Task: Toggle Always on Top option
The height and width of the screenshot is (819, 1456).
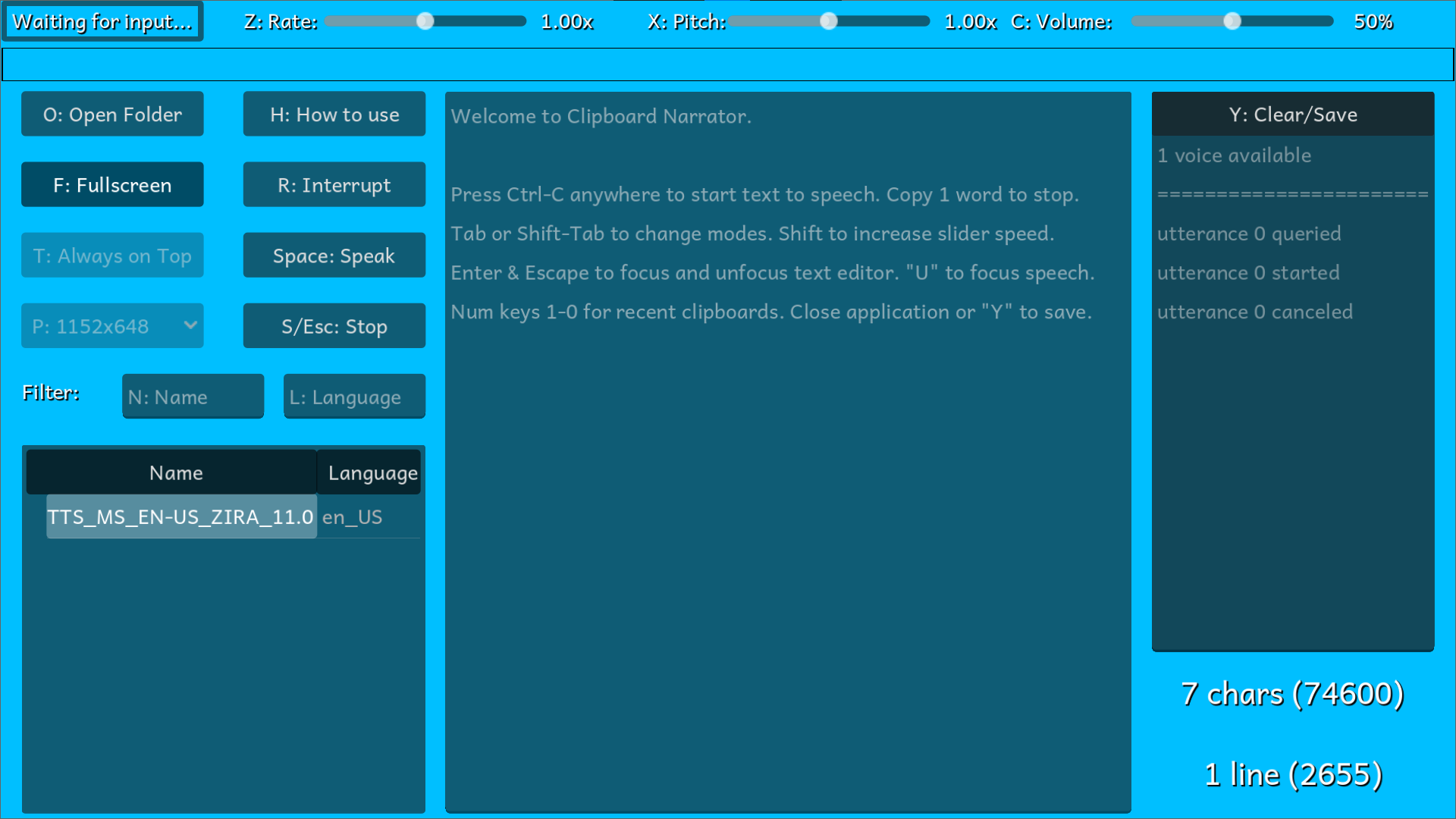Action: [112, 256]
